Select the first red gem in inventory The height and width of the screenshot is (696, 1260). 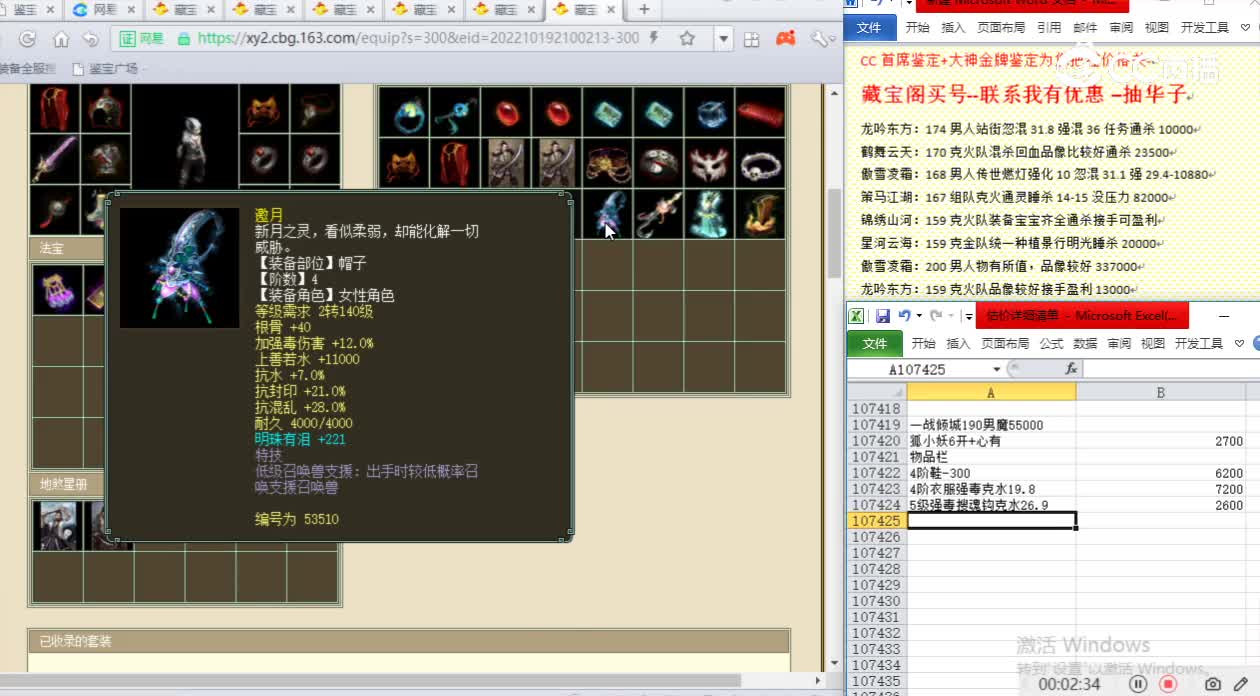pos(506,113)
